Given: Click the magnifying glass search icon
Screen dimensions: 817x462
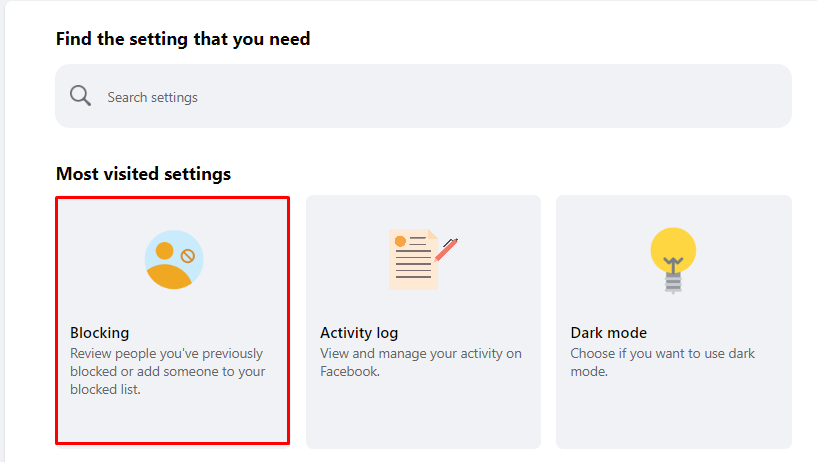Looking at the screenshot, I should (80, 96).
